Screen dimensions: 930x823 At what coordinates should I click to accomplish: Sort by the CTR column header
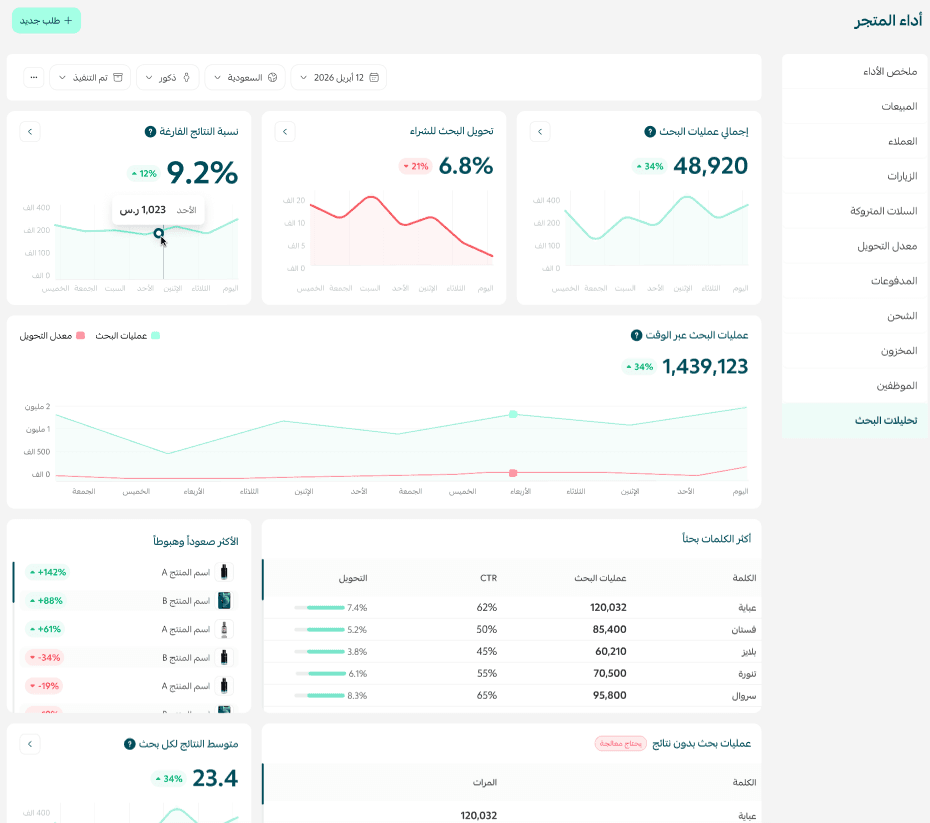pos(488,578)
